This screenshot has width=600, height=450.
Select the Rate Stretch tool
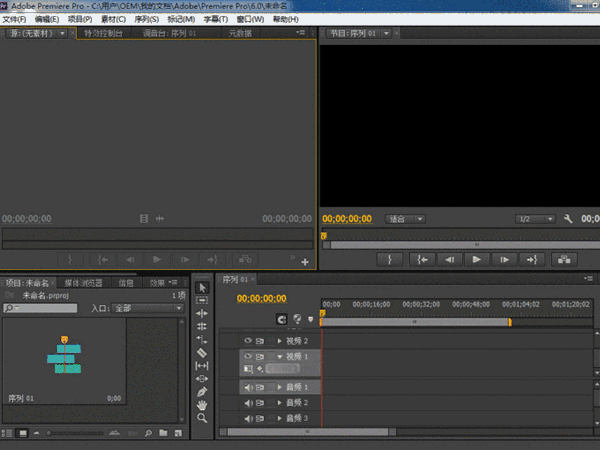click(202, 339)
